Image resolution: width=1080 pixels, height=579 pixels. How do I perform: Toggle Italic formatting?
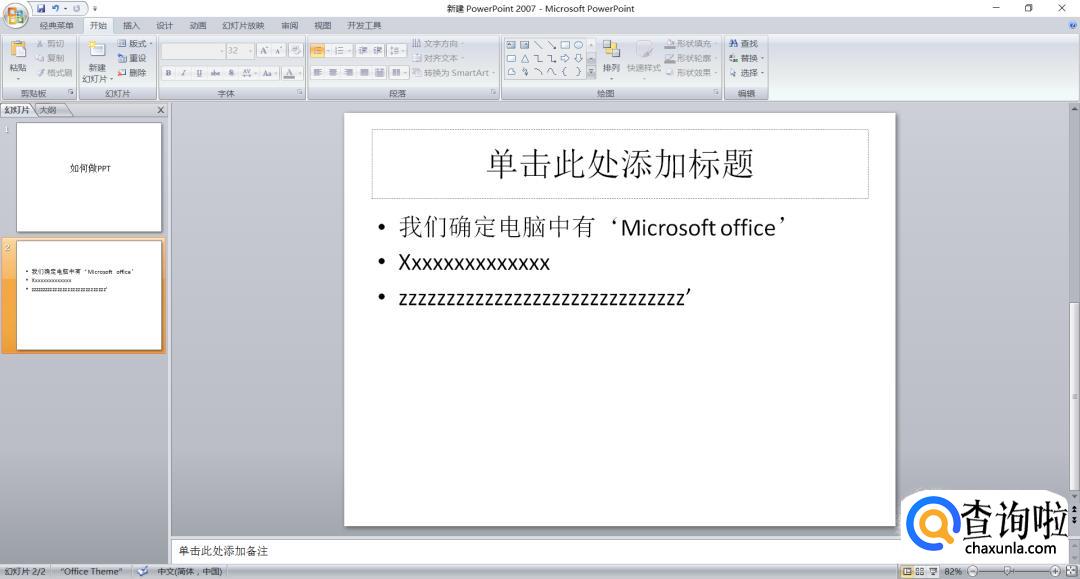pyautogui.click(x=184, y=72)
